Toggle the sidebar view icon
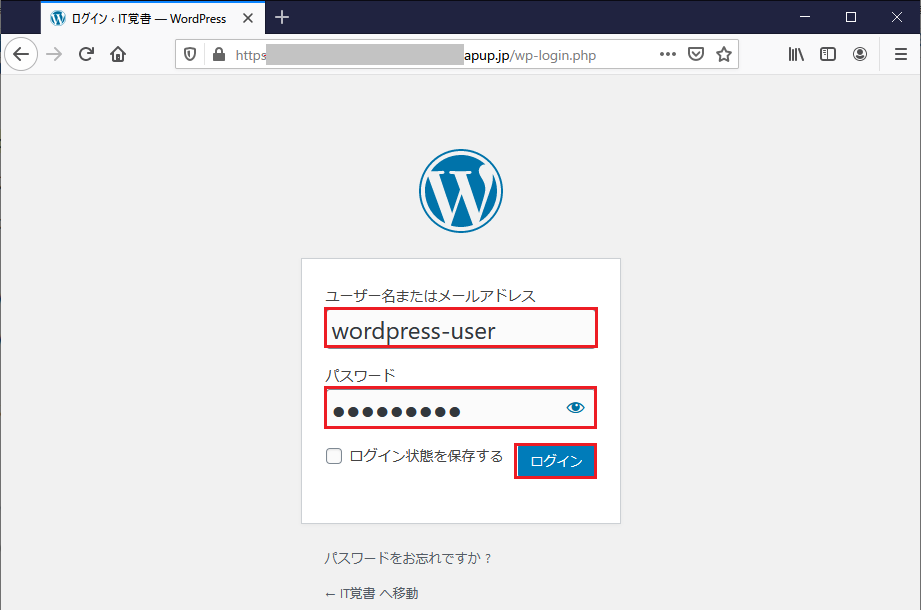Image resolution: width=921 pixels, height=610 pixels. click(x=828, y=55)
